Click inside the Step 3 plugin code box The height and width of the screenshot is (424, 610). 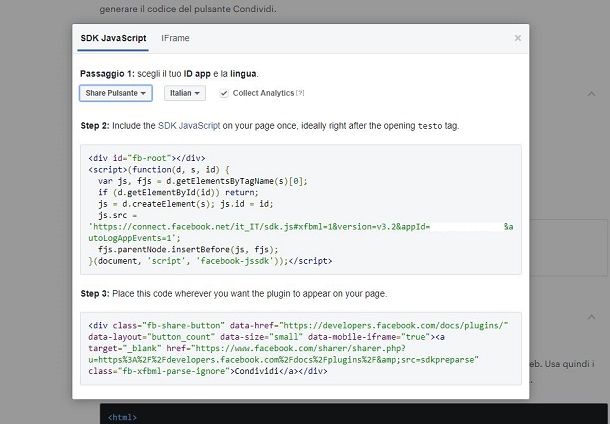tap(301, 349)
